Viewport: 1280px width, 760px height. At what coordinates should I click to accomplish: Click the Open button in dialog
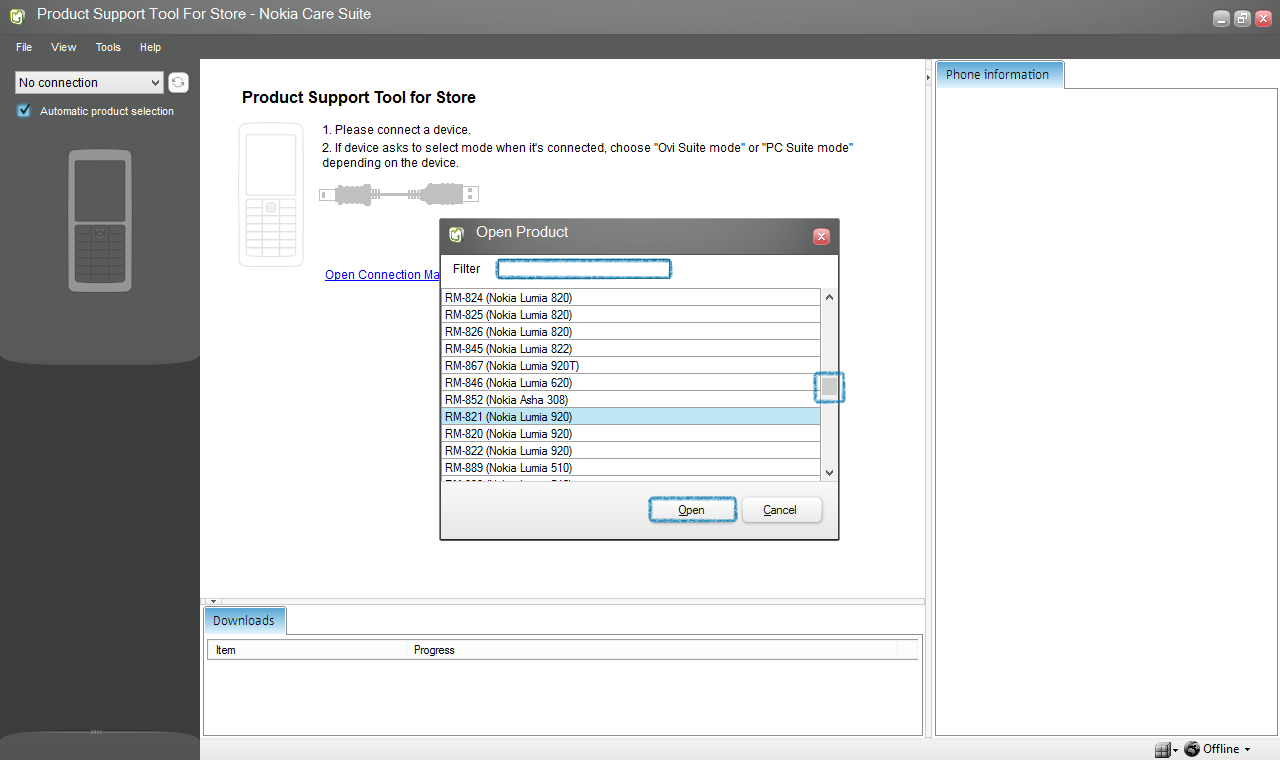pyautogui.click(x=692, y=510)
